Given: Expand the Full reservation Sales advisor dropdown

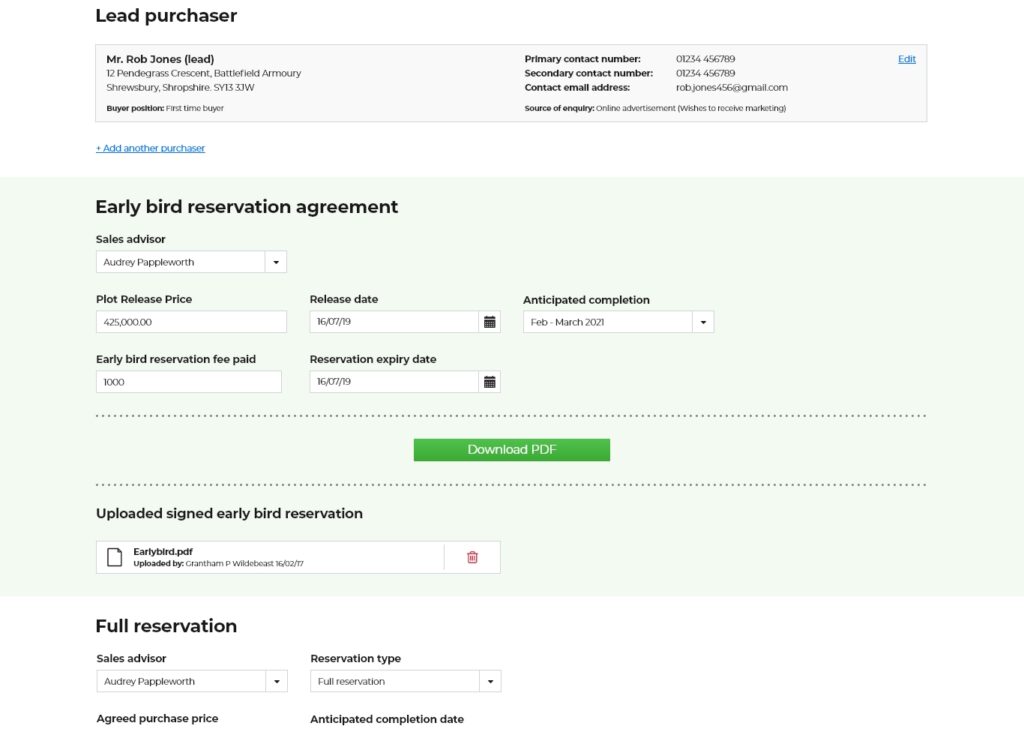Looking at the screenshot, I should click(x=276, y=682).
